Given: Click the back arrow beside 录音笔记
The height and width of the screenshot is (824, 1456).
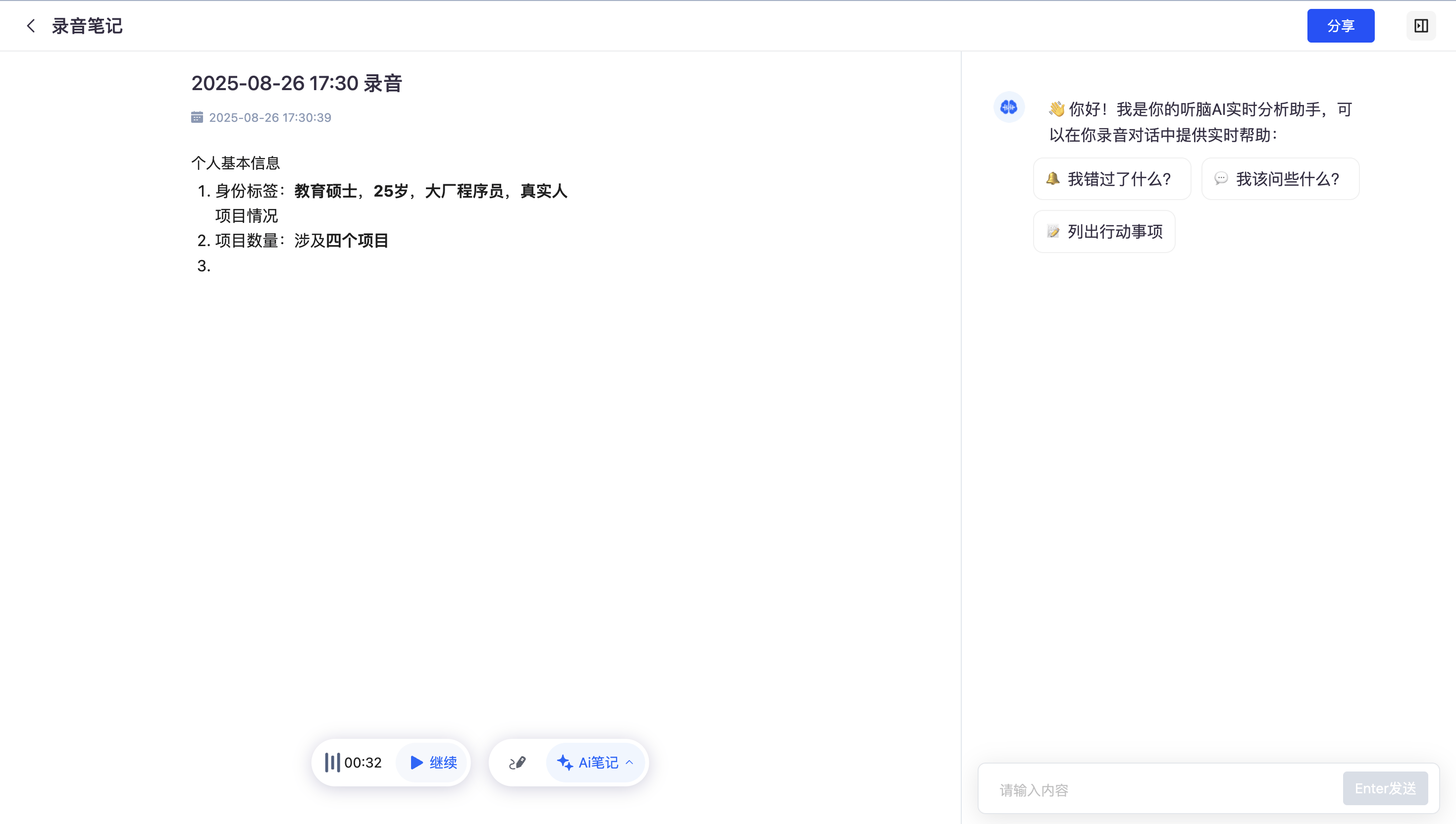Looking at the screenshot, I should [x=31, y=26].
